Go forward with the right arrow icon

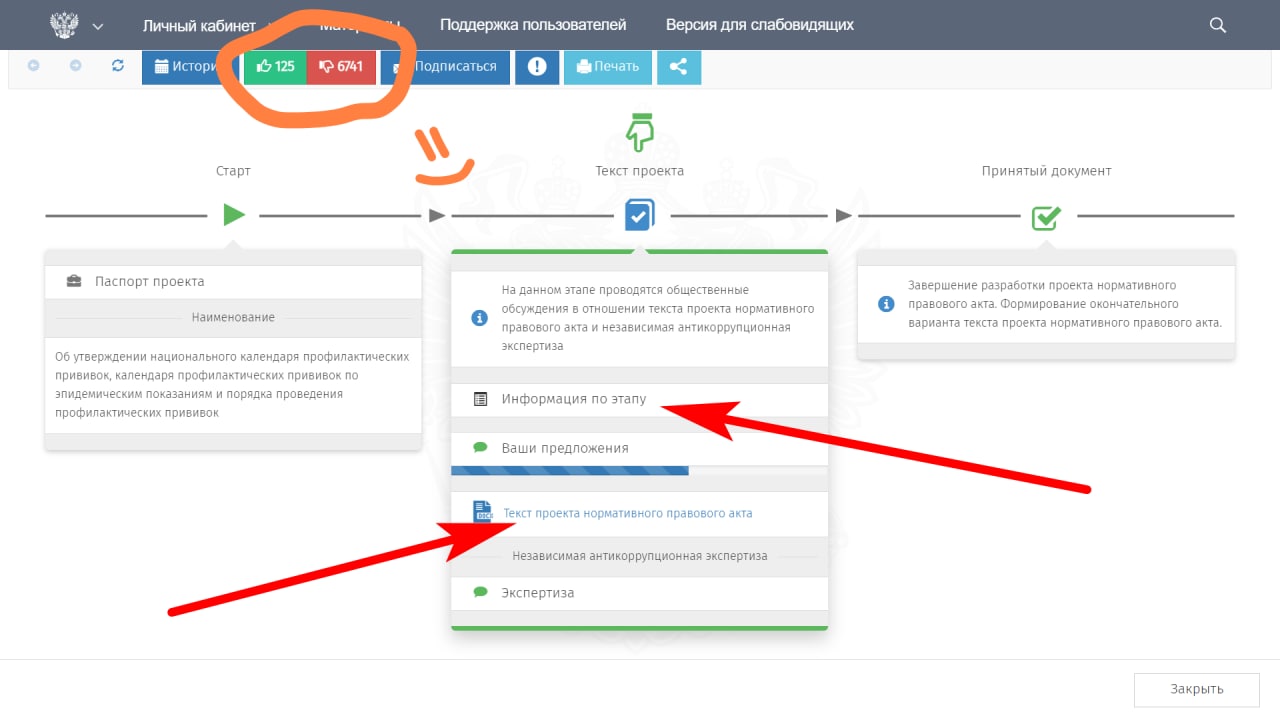[76, 66]
